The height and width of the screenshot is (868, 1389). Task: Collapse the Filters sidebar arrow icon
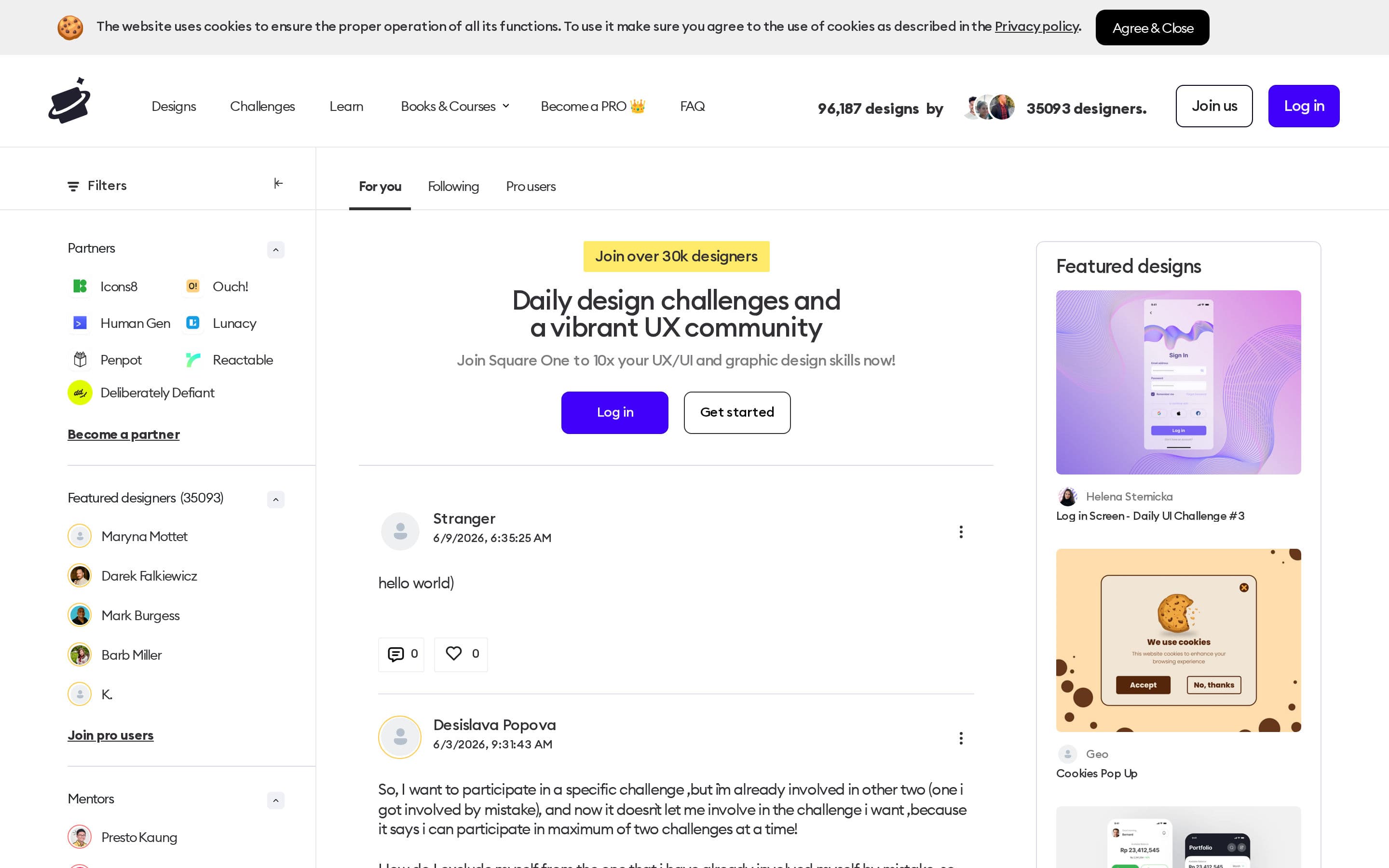pos(278,184)
